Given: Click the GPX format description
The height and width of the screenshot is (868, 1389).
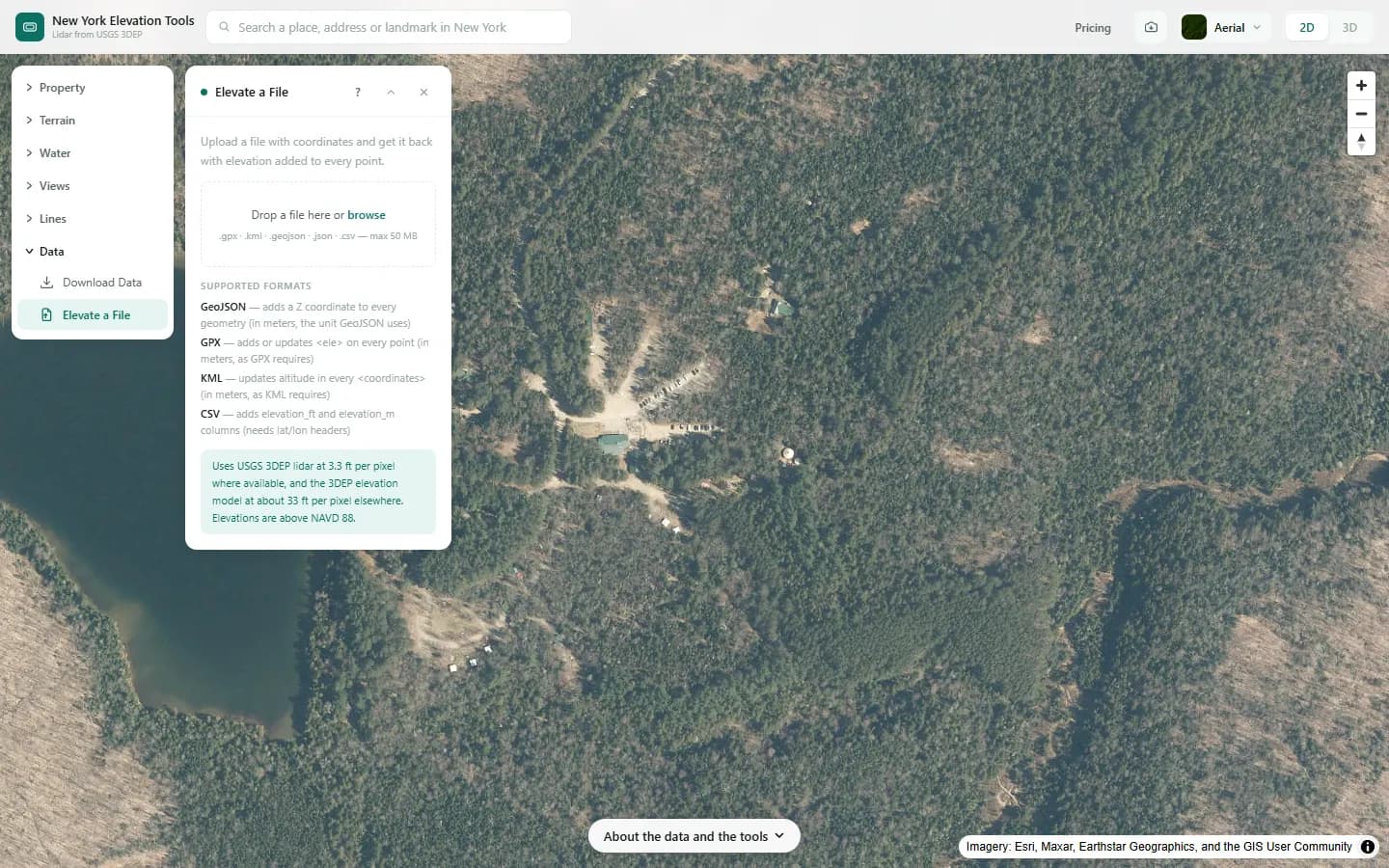Looking at the screenshot, I should pos(314,351).
